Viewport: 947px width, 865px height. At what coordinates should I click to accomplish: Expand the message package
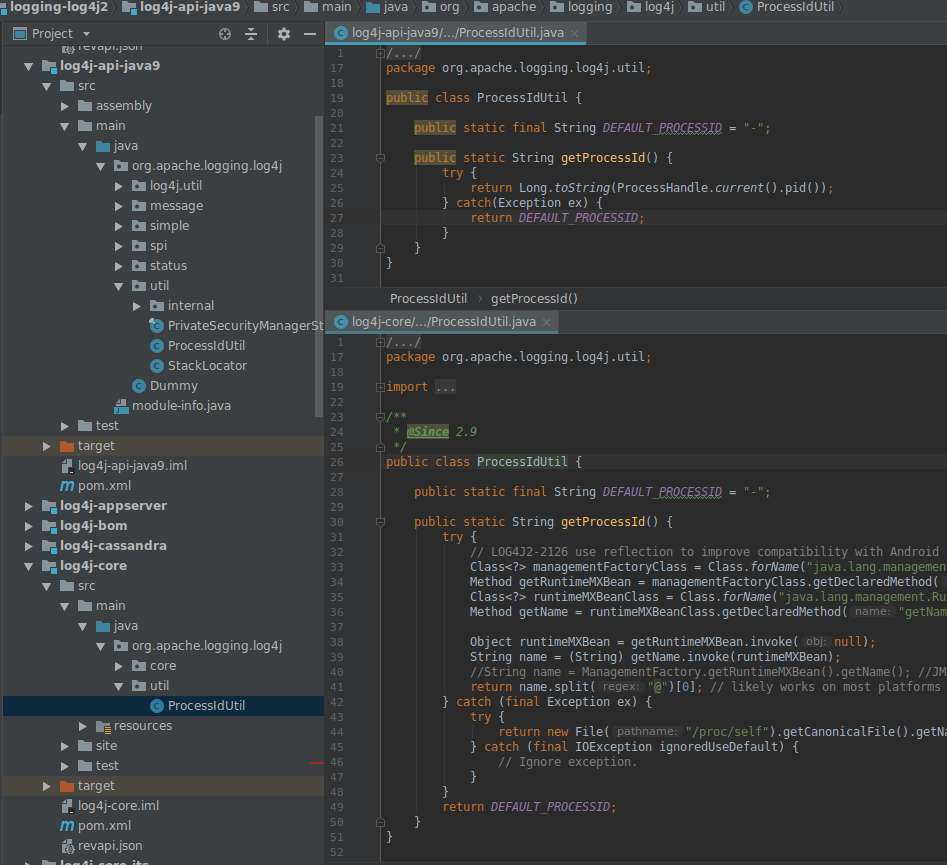(x=119, y=207)
